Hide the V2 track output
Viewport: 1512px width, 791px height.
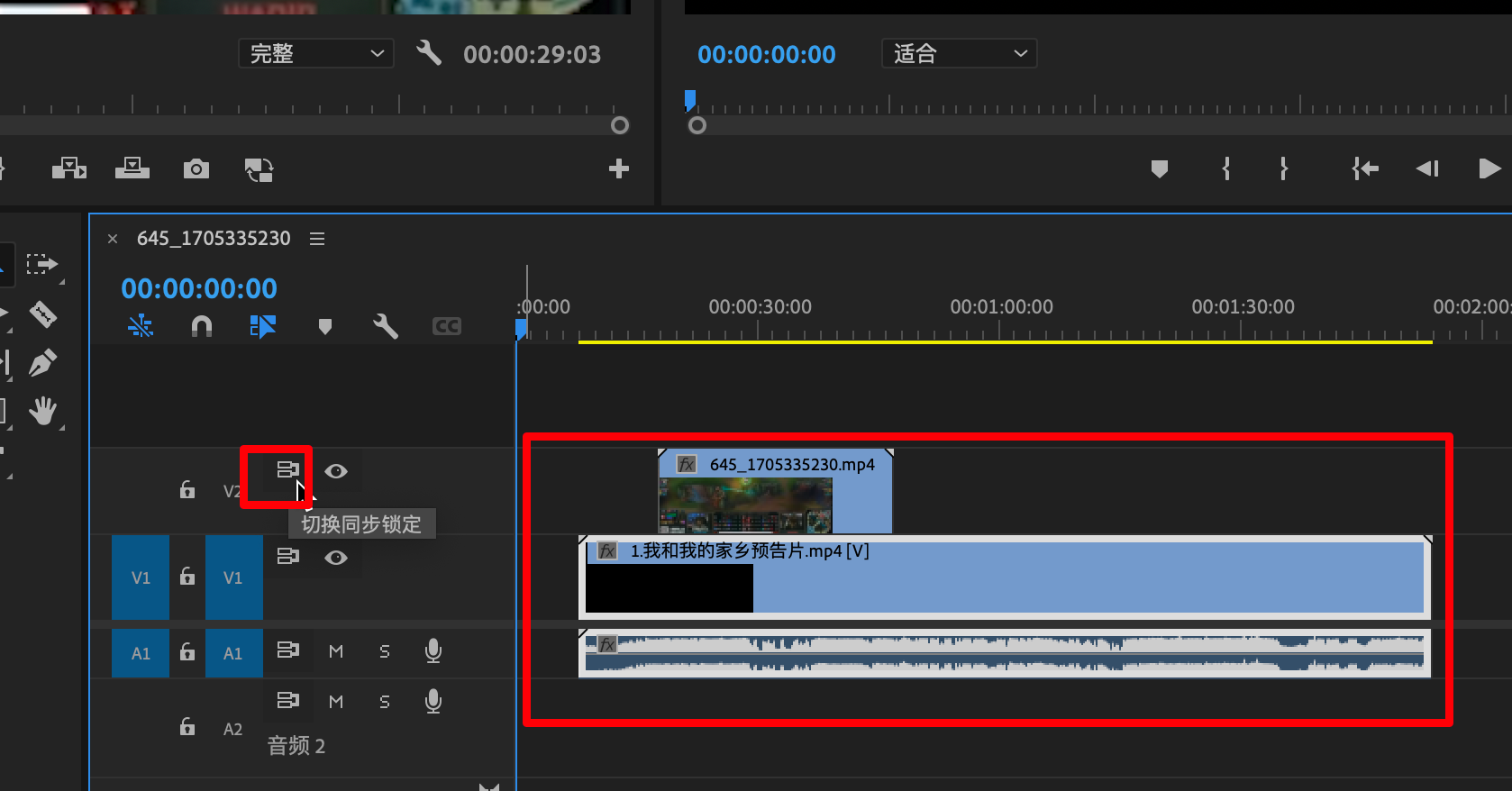click(x=336, y=471)
